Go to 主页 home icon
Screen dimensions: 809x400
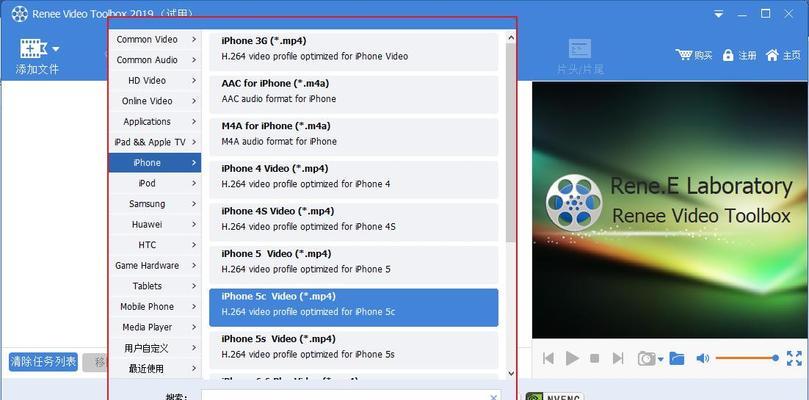pyautogui.click(x=772, y=55)
